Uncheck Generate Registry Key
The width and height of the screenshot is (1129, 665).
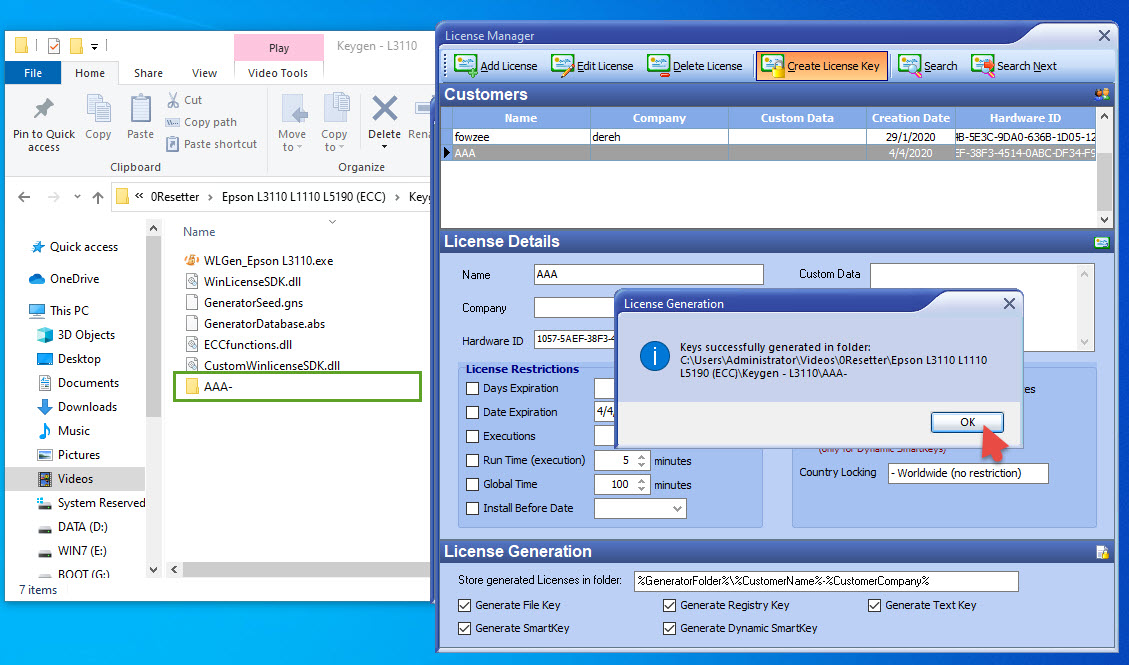tap(670, 605)
